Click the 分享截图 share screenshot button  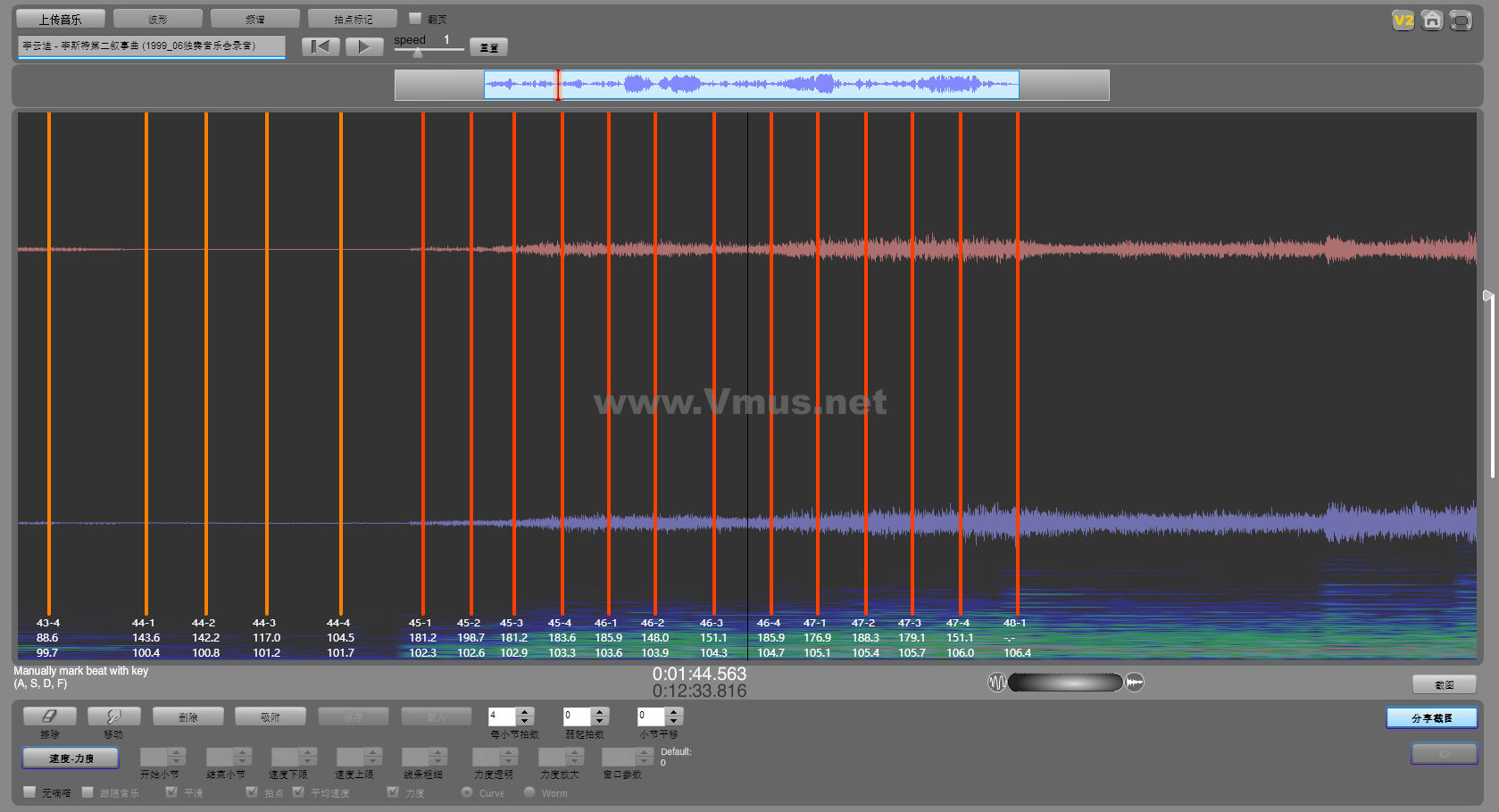pos(1431,718)
